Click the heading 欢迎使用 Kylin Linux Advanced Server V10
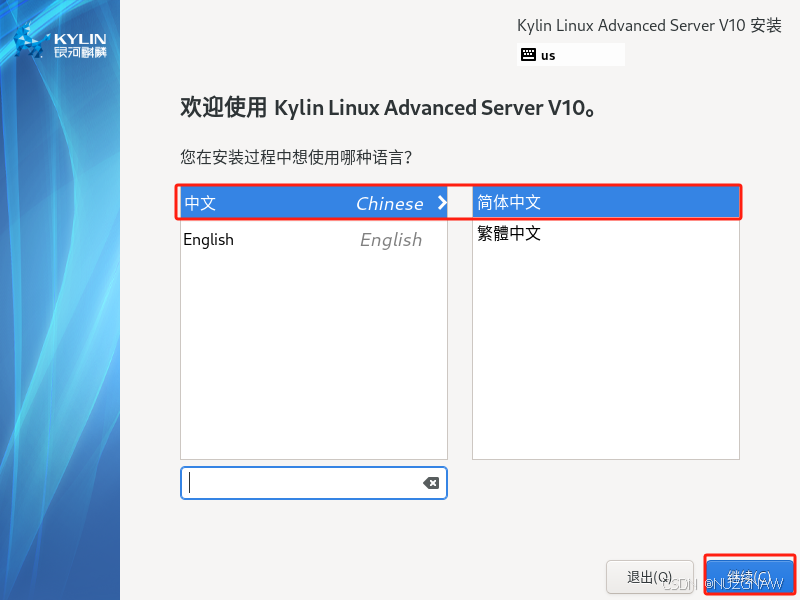Screen dimensions: 800x600 click(x=388, y=108)
